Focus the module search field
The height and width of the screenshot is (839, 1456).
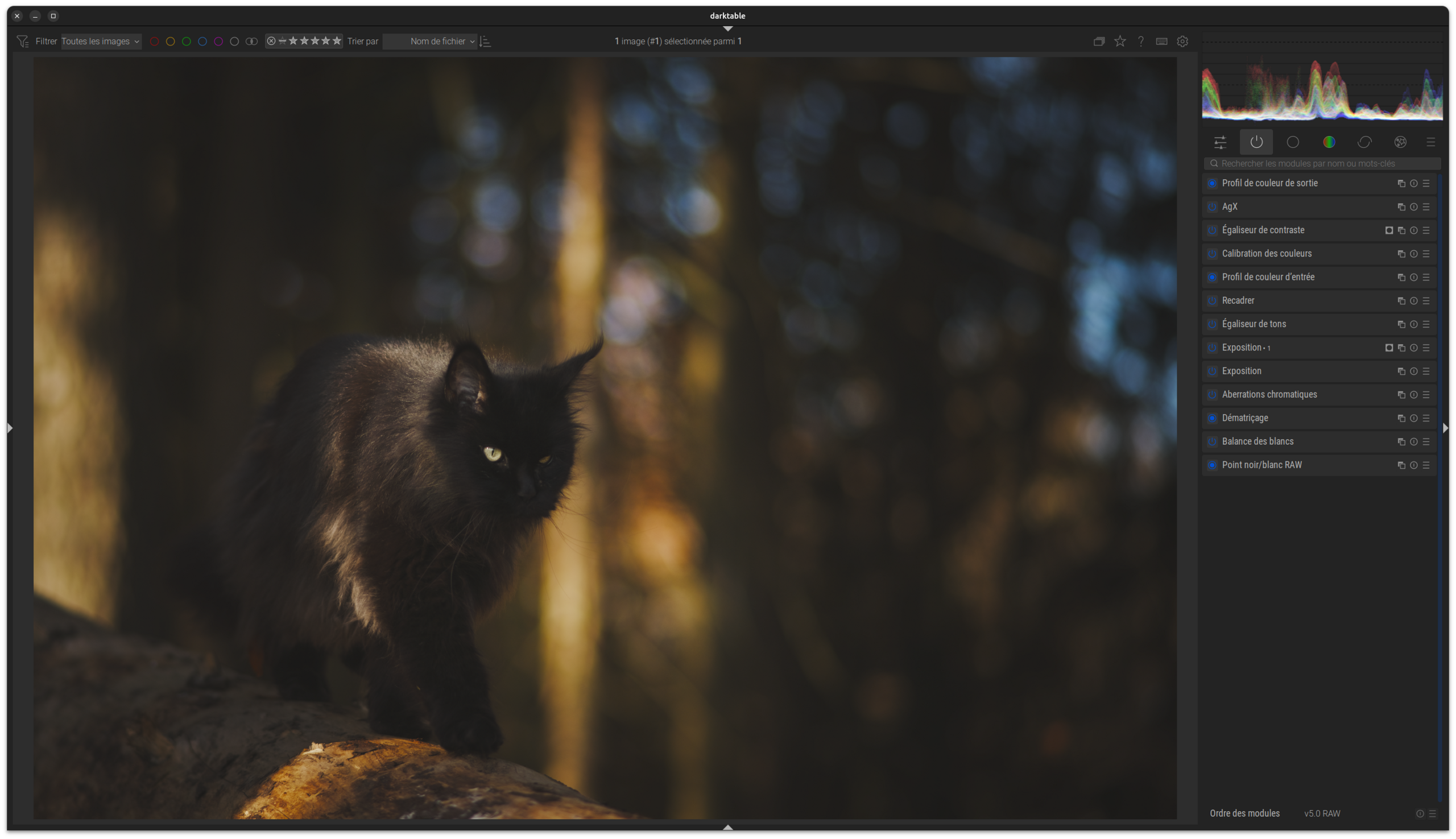tap(1323, 164)
